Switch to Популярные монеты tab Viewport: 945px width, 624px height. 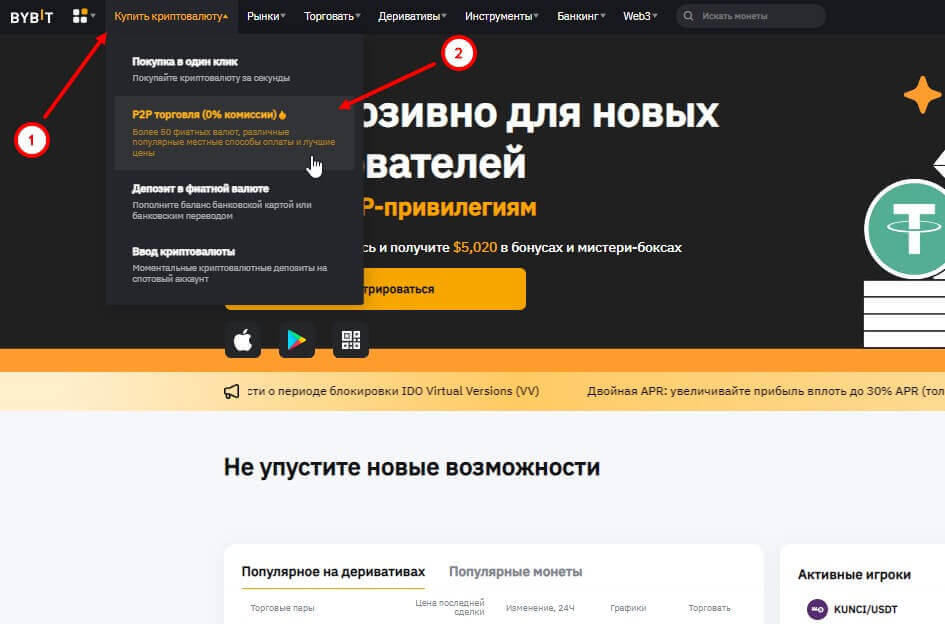point(515,572)
